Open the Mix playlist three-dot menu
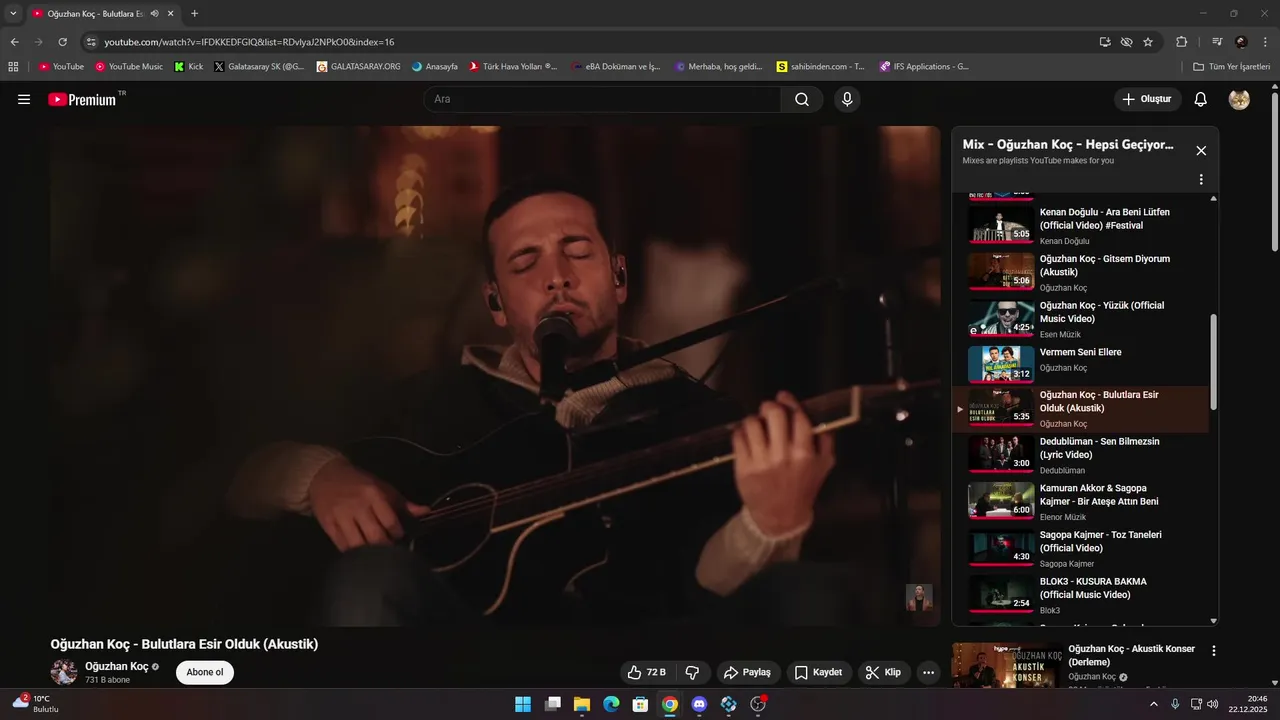Viewport: 1280px width, 720px height. pos(1201,180)
